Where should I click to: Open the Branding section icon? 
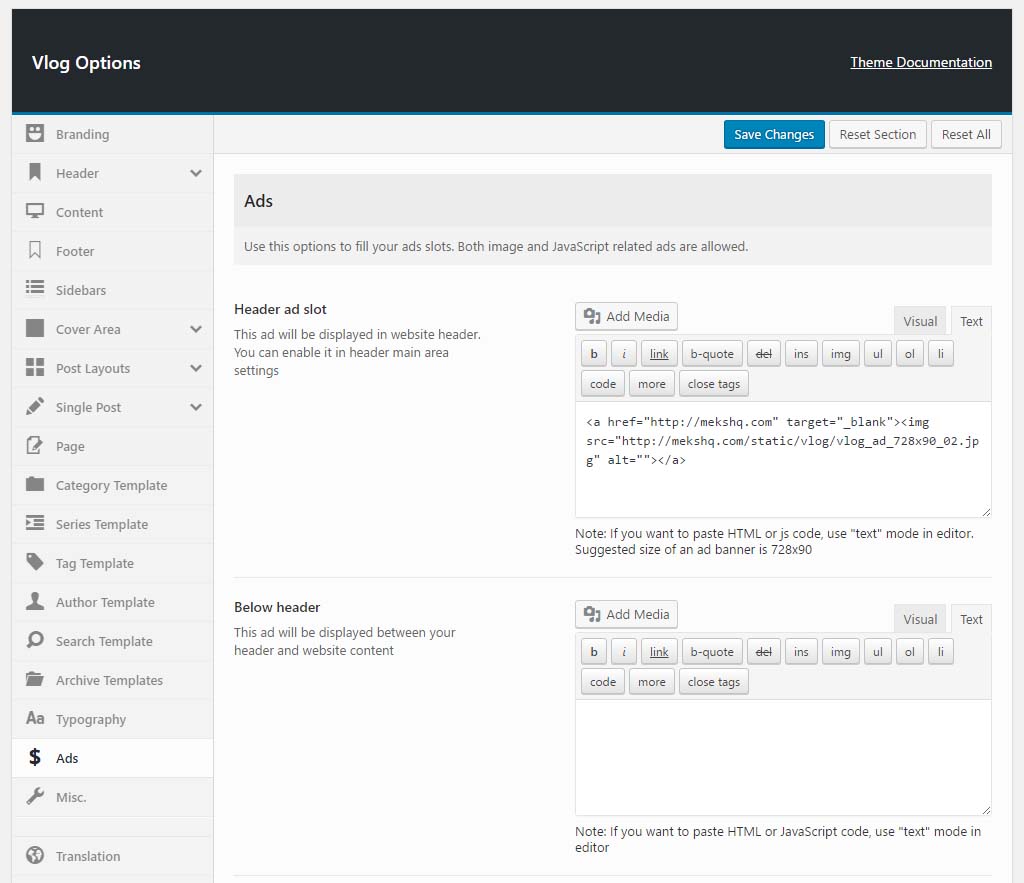[36, 134]
